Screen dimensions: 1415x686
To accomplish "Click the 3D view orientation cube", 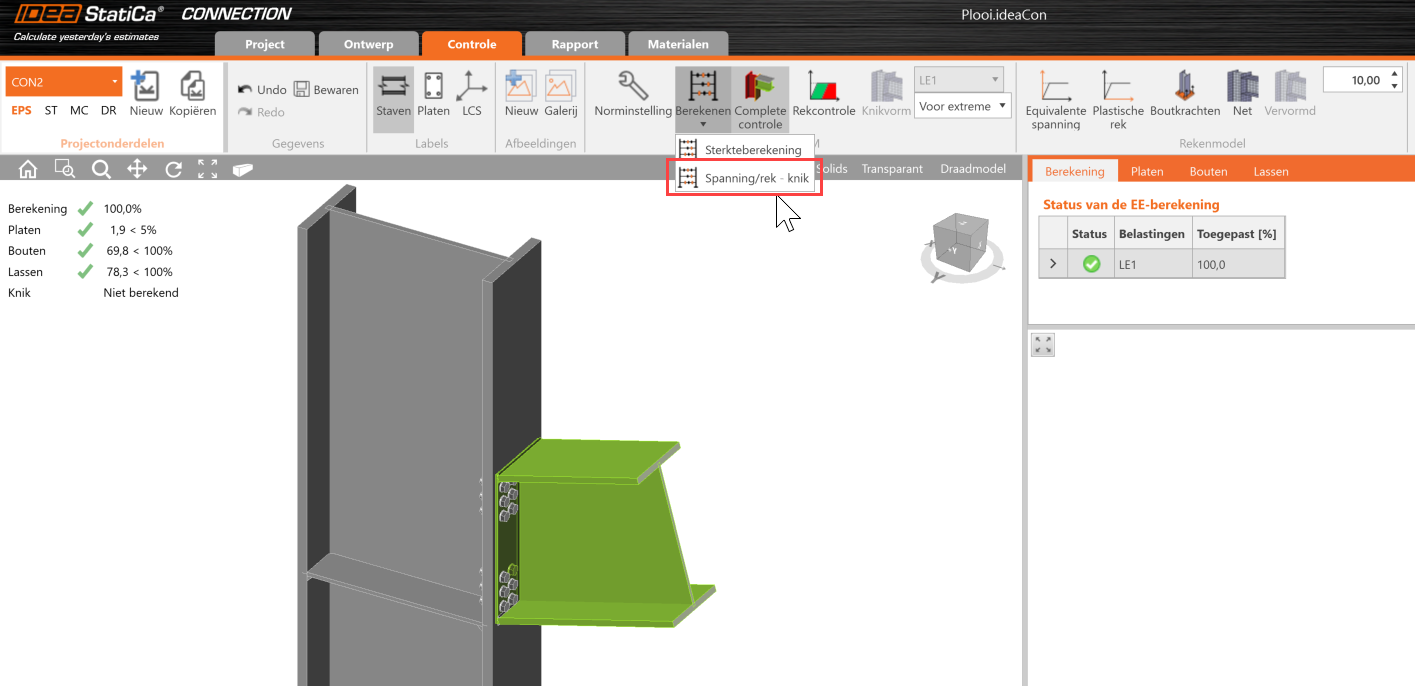I will pyautogui.click(x=957, y=238).
